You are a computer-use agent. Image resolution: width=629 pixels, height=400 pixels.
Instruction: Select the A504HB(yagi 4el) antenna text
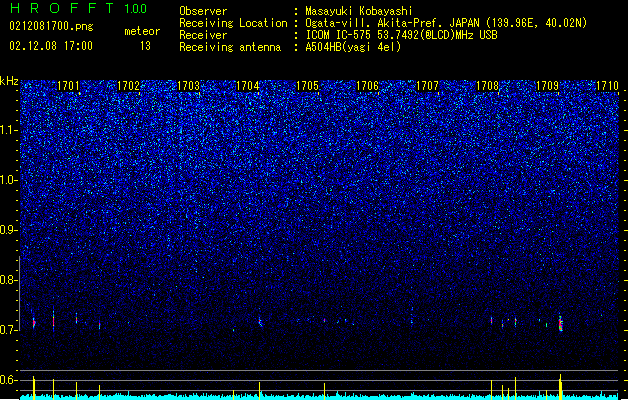pos(353,47)
